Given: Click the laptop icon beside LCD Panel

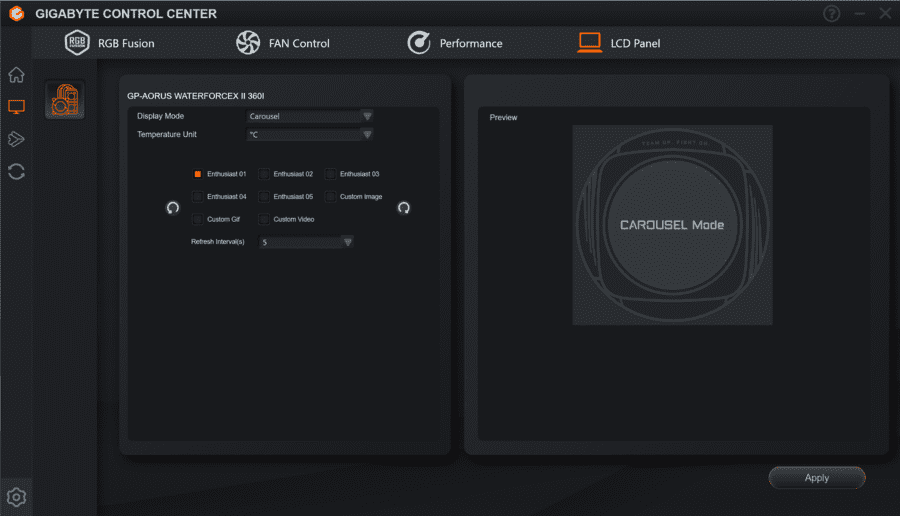Looking at the screenshot, I should pyautogui.click(x=589, y=42).
